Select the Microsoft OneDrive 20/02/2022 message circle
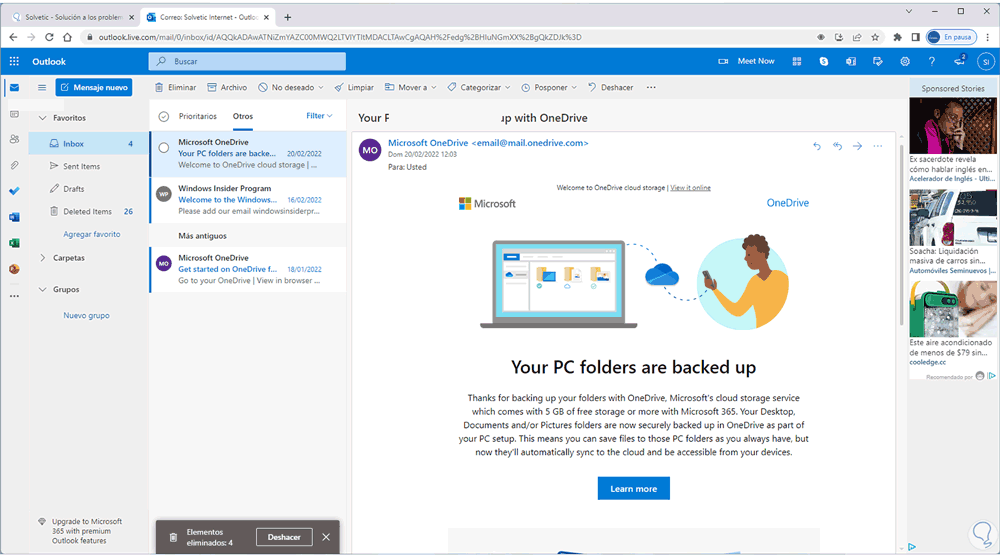 coord(164,148)
